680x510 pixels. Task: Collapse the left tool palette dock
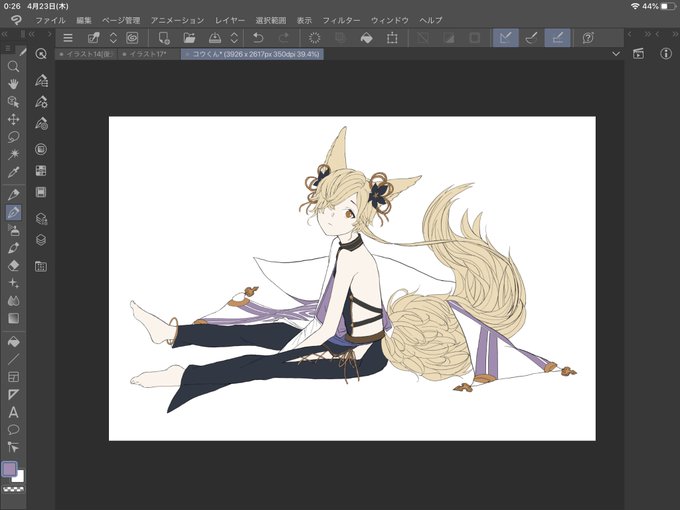(5, 34)
